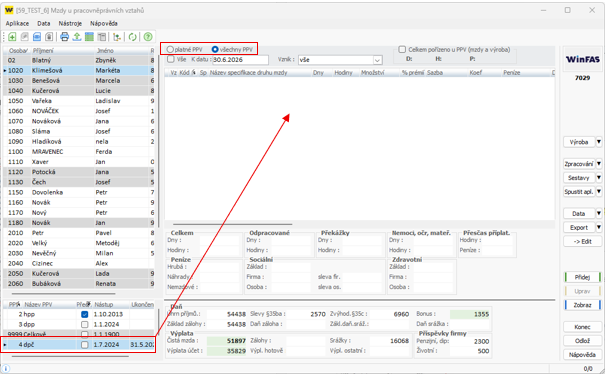This screenshot has height=375, width=609.
Task: Check the checkbox in 9999 Celkově row
Action: click(x=85, y=334)
